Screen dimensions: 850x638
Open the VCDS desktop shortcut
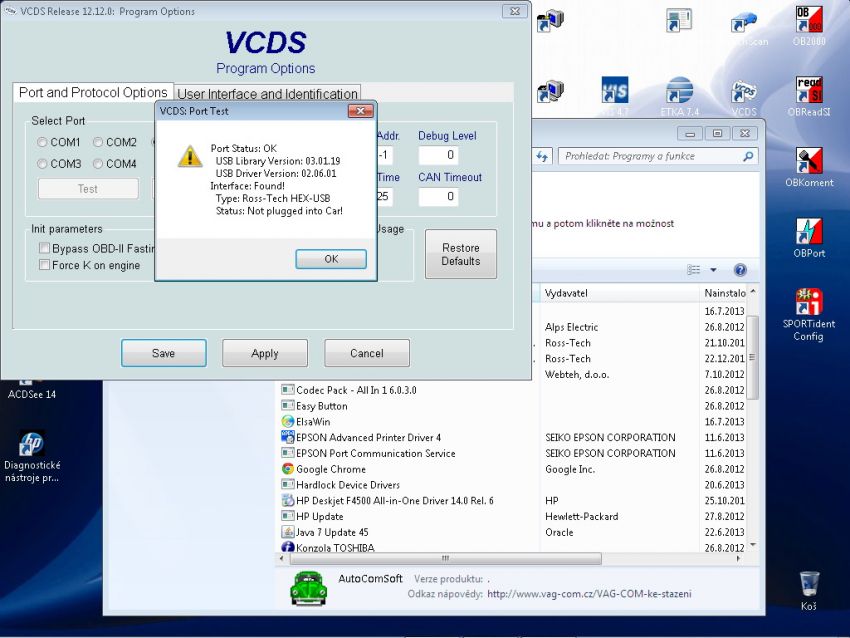coord(743,94)
